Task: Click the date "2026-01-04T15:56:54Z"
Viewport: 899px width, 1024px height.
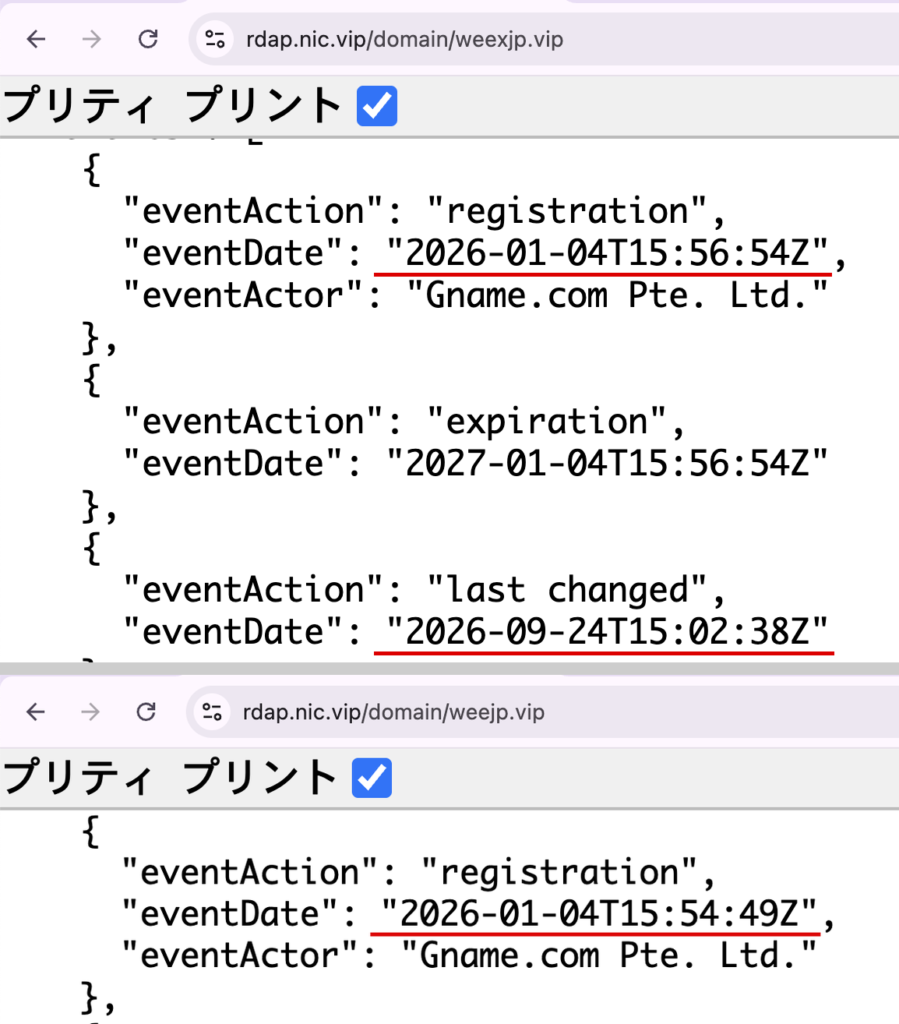Action: 607,253
